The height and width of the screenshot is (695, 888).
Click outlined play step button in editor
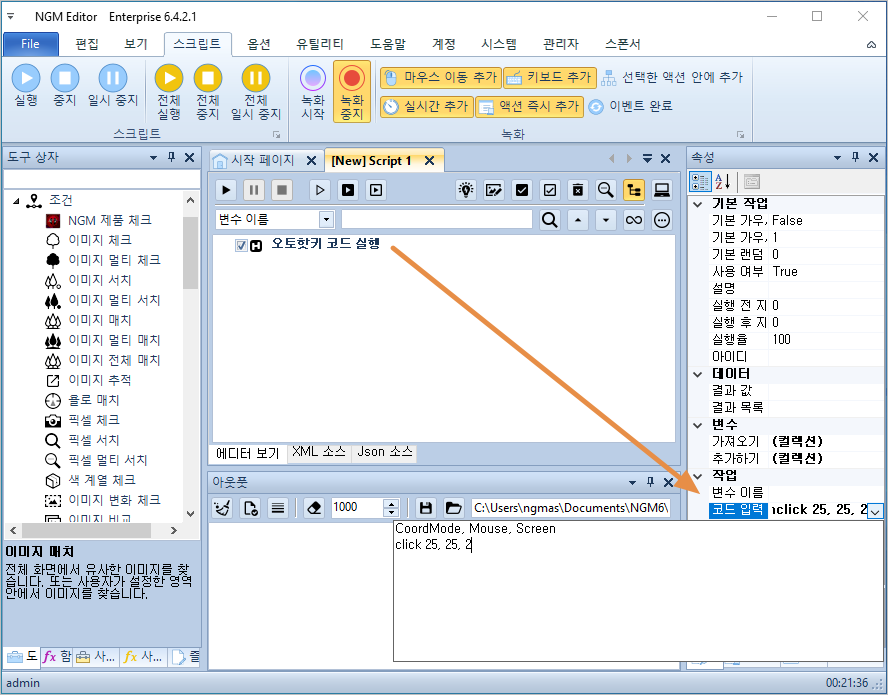(x=320, y=190)
